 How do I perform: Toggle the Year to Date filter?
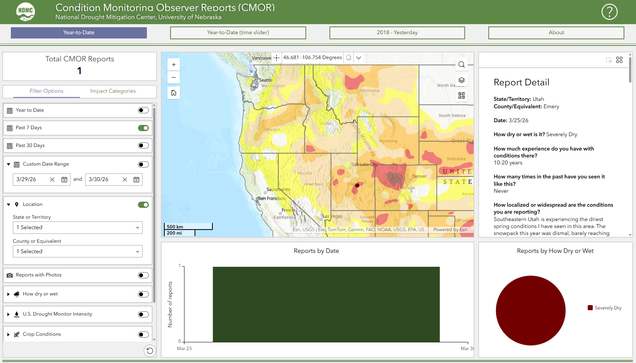143,110
